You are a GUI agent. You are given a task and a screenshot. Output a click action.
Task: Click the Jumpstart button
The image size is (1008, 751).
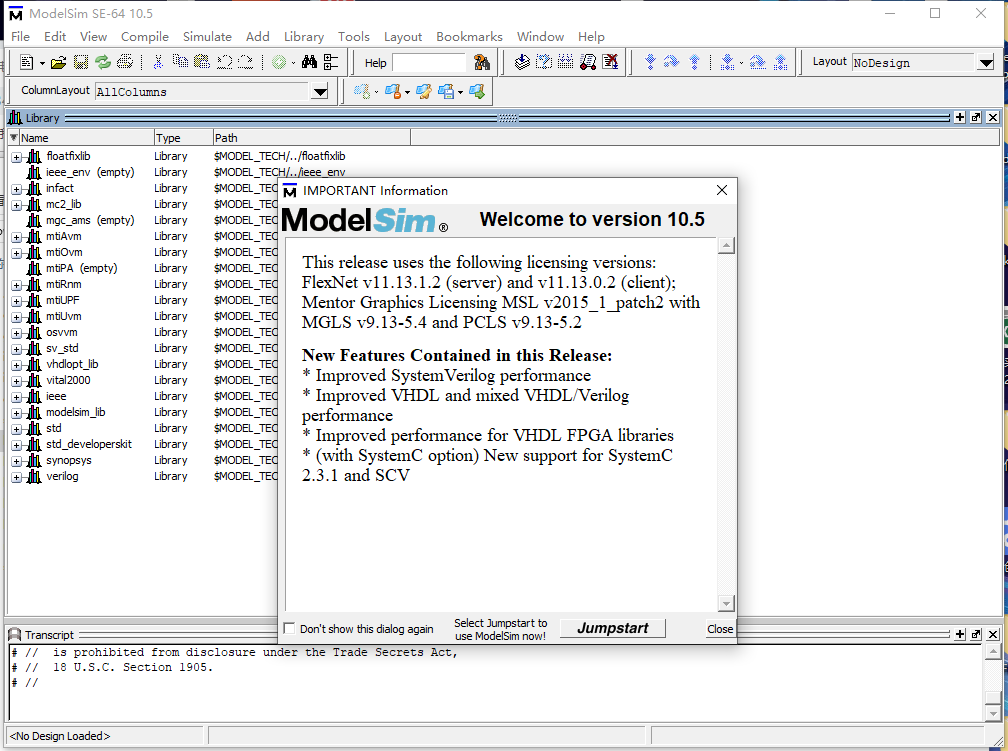[x=612, y=628]
